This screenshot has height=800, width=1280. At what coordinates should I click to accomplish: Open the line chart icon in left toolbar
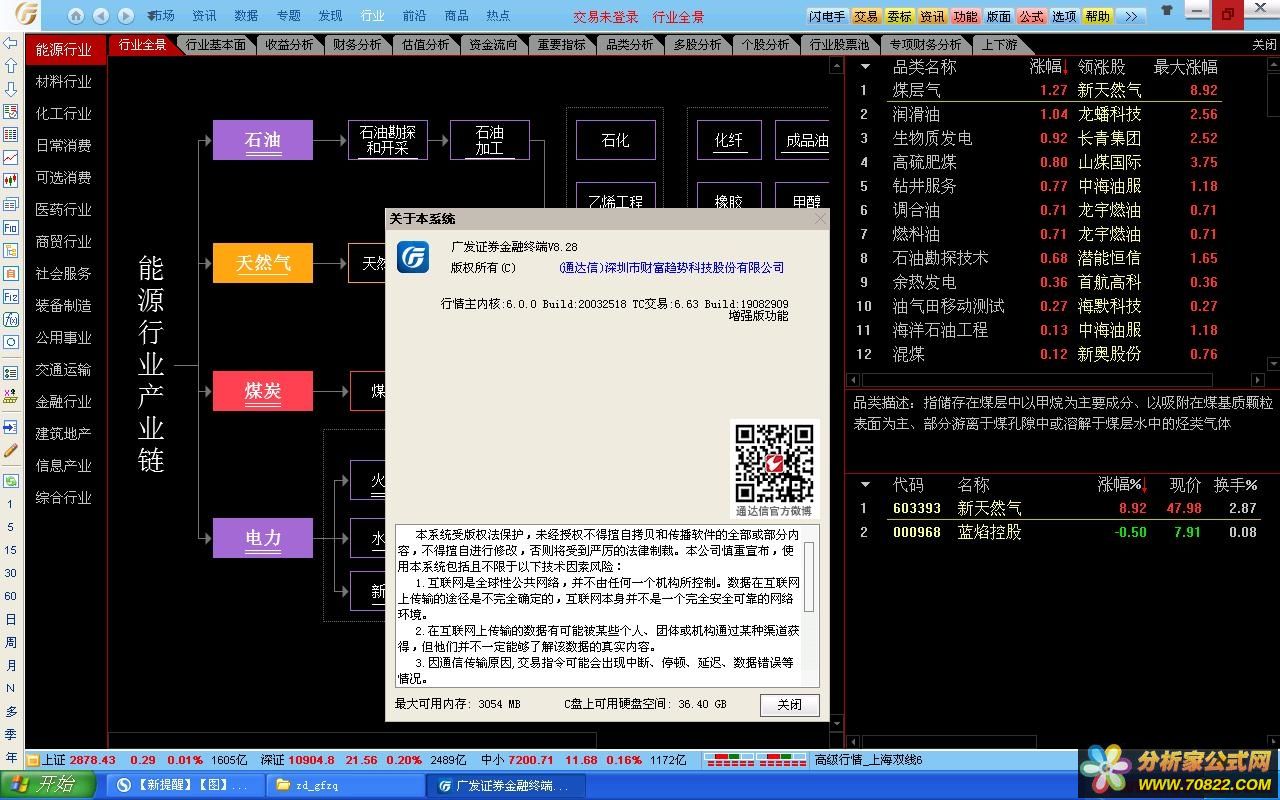(11, 158)
